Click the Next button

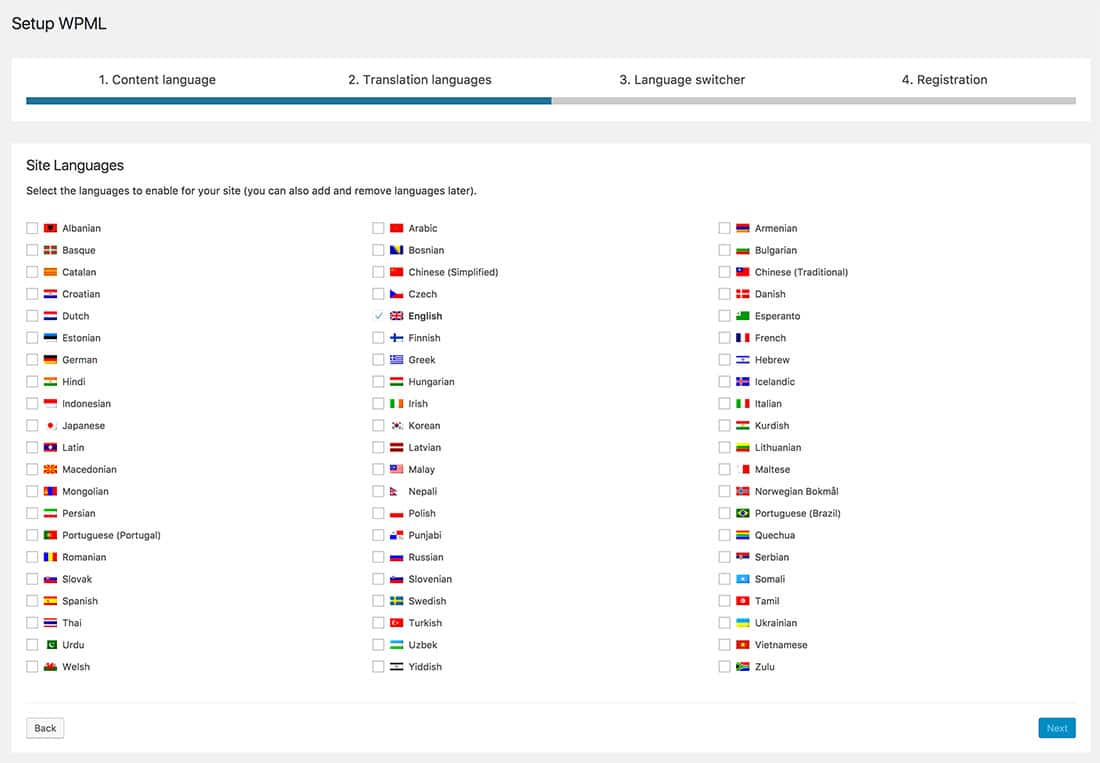pyautogui.click(x=1057, y=728)
